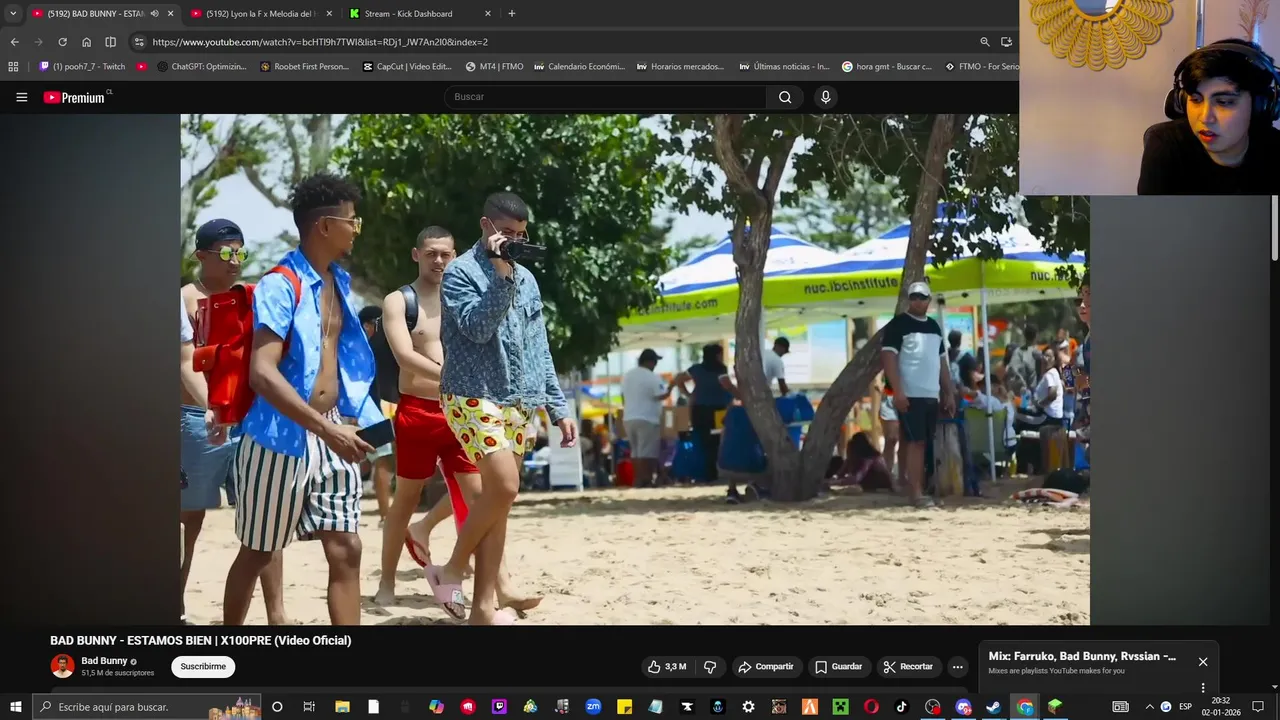Like the video showing 3,3 M
Viewport: 1280px width, 720px height.
pyautogui.click(x=667, y=667)
